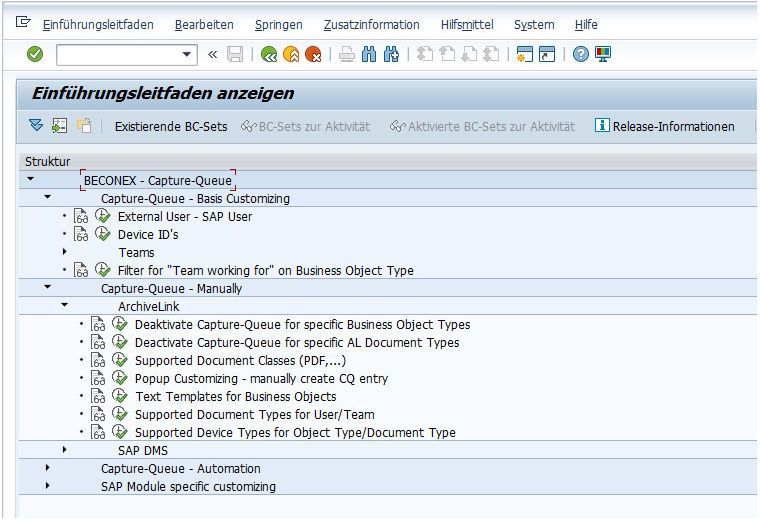
Task: Click the Next Page icon
Action: (469, 54)
